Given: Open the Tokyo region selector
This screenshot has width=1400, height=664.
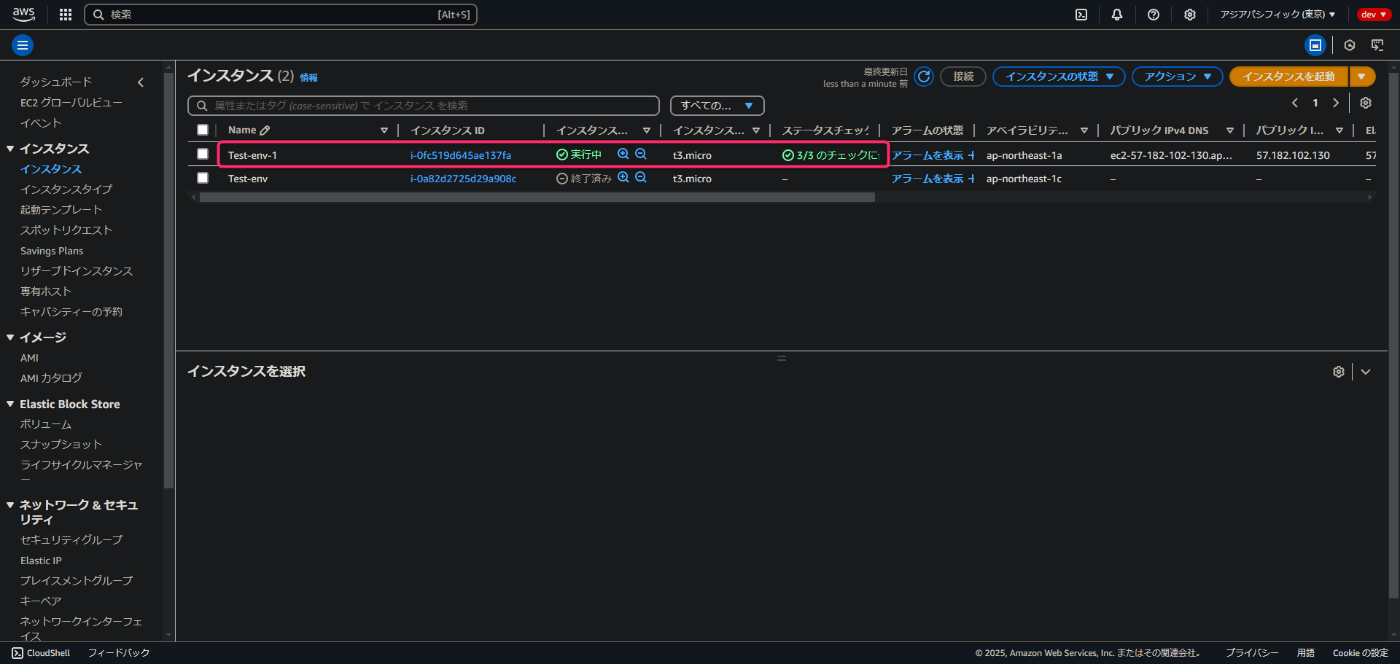Looking at the screenshot, I should coord(1278,14).
